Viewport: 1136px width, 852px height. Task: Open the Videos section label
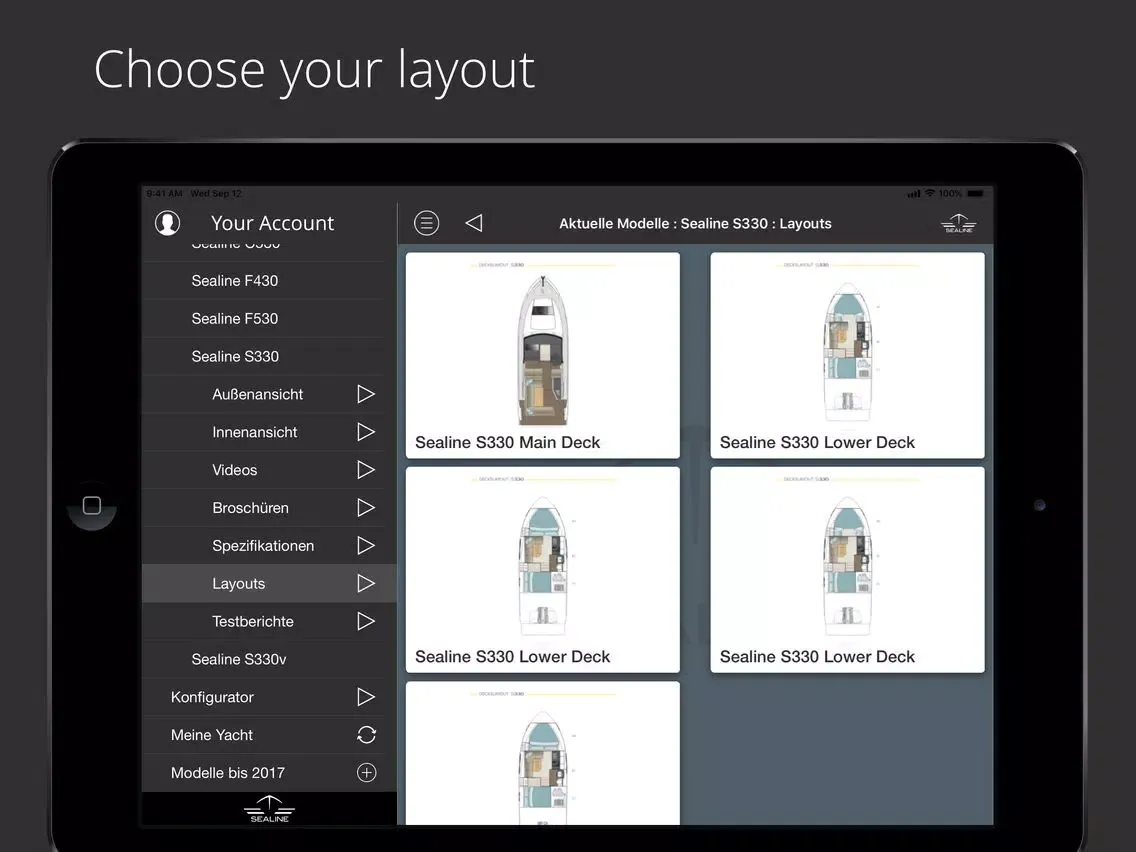[235, 470]
